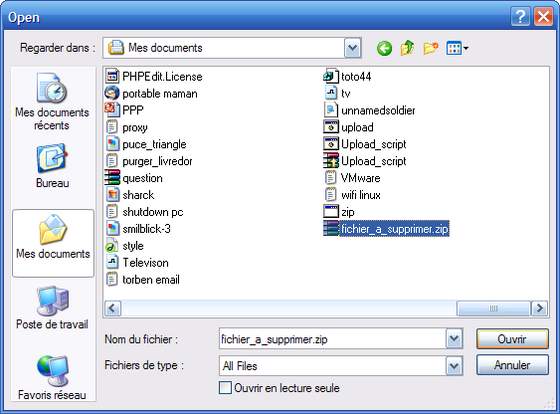
Task: Tick Ouvrir en lecture seule checkbox
Action: pos(225,388)
